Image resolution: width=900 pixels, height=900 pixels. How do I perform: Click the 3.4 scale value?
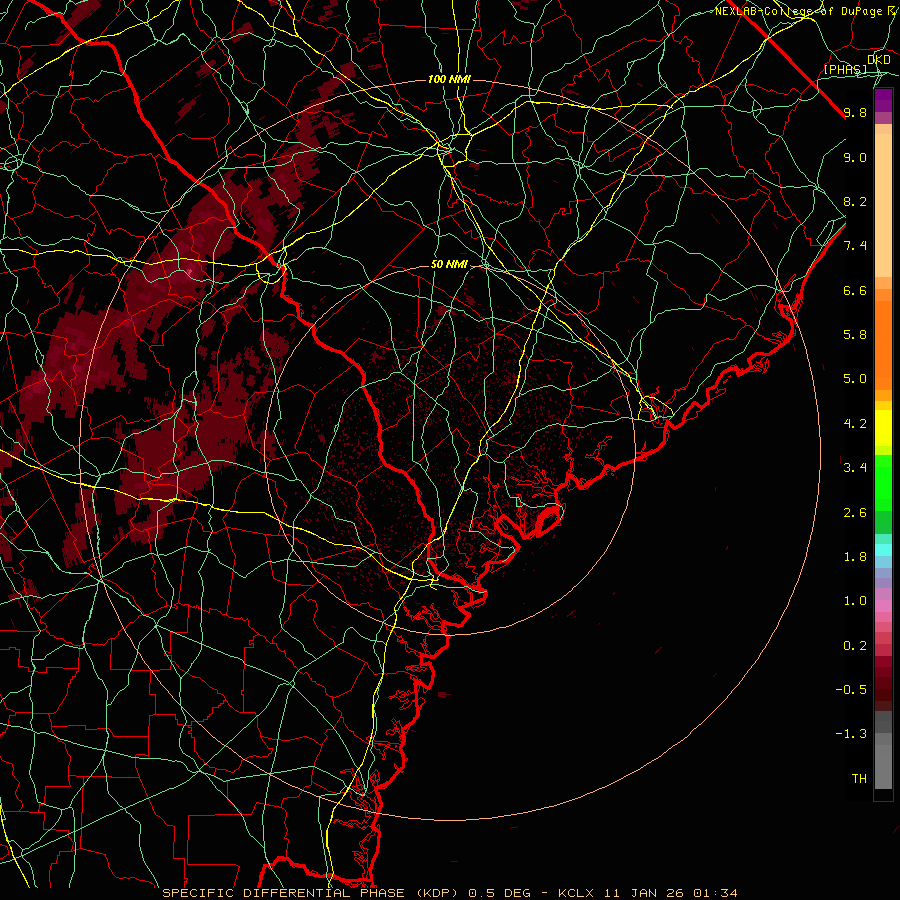pos(855,468)
